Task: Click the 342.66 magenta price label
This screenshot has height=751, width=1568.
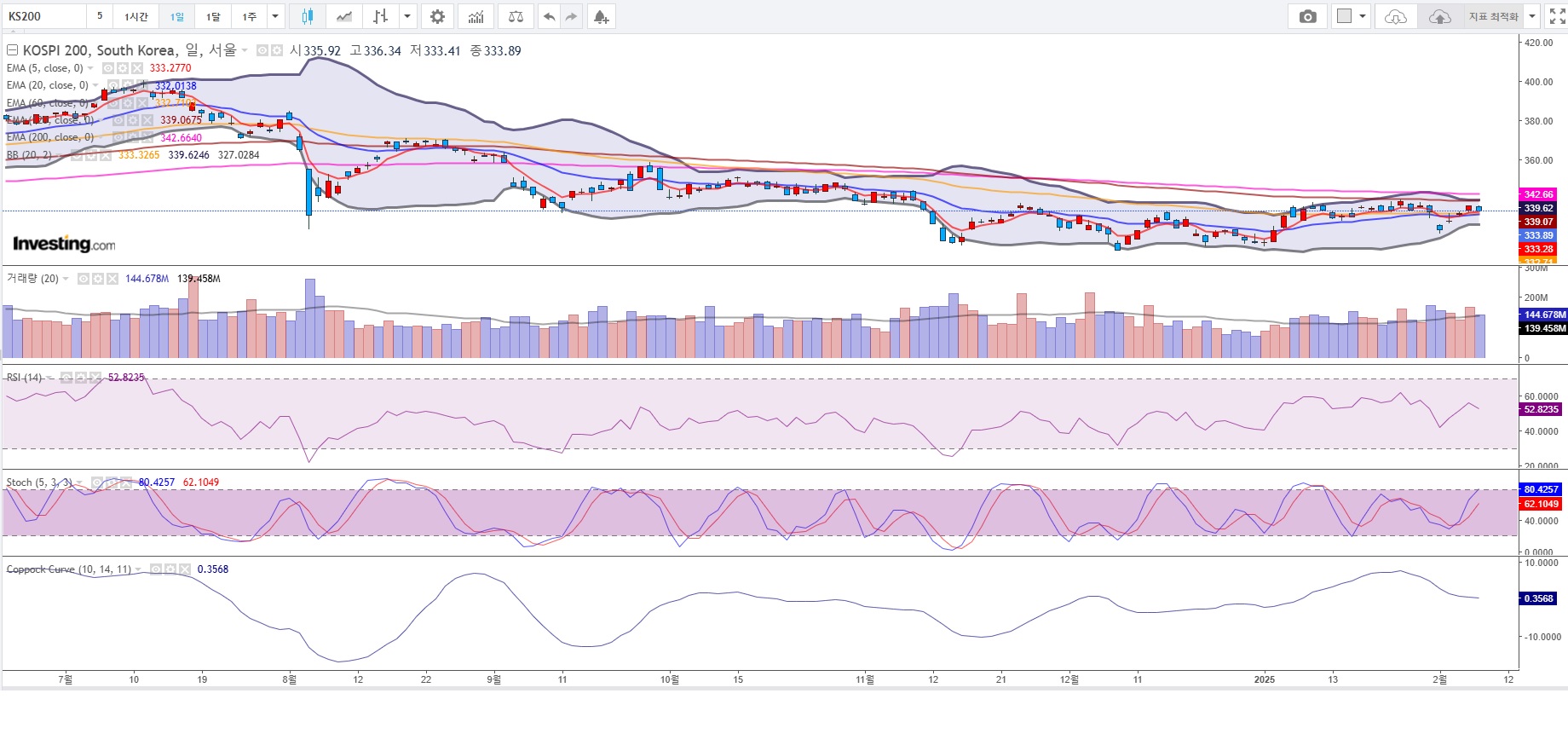Action: (1538, 194)
